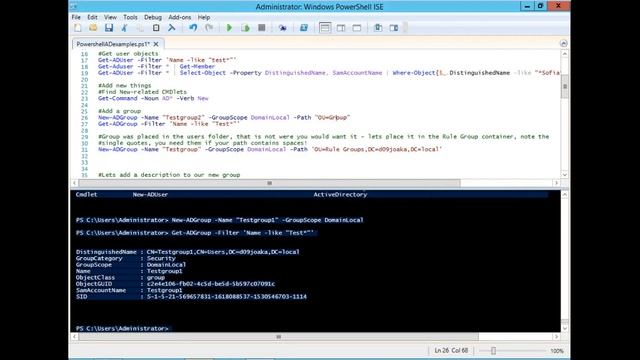Open the Debug menu
Screen dimensions: 640x360
coord(153,17)
